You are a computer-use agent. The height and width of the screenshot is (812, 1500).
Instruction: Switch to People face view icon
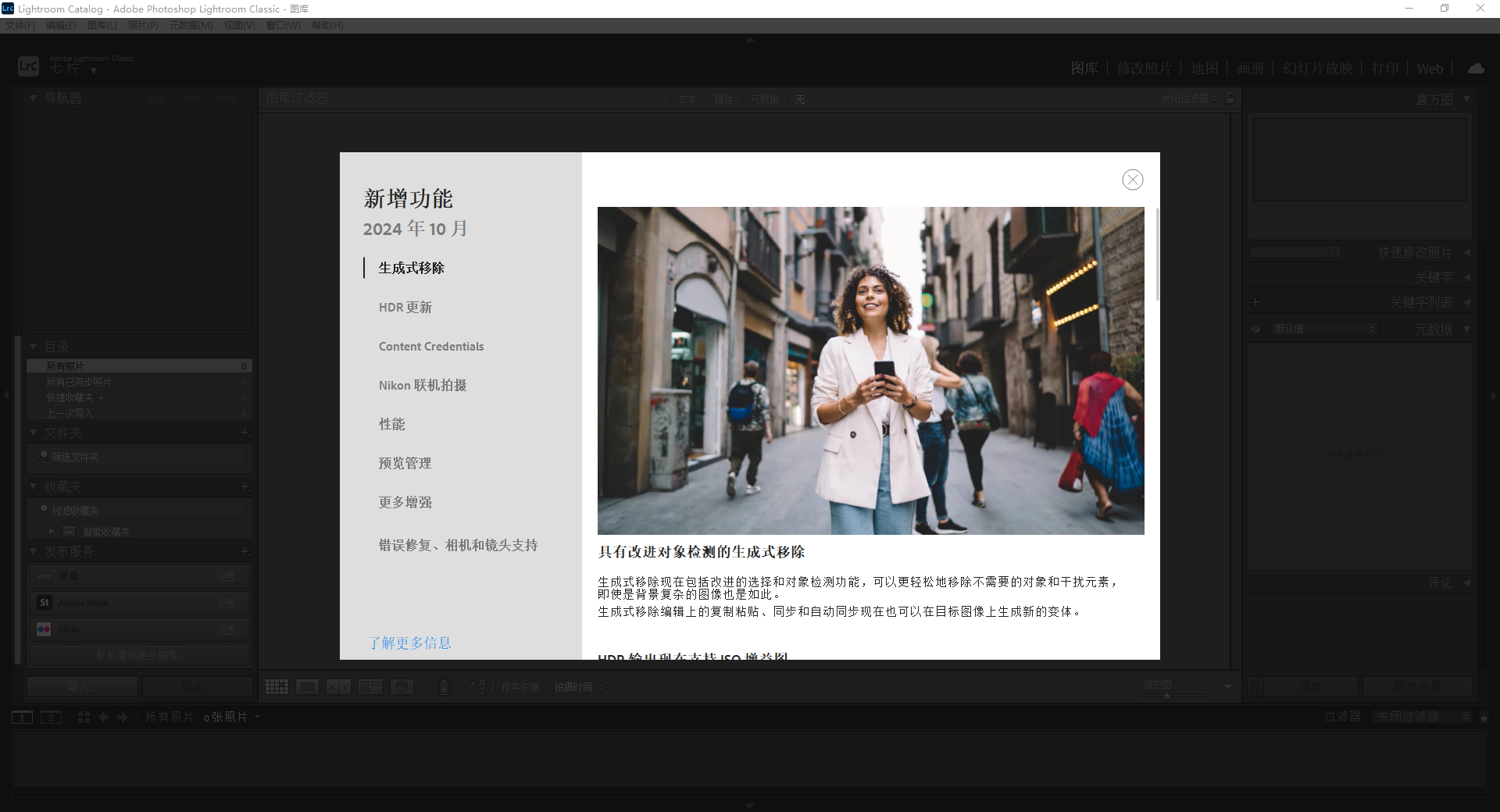(402, 686)
